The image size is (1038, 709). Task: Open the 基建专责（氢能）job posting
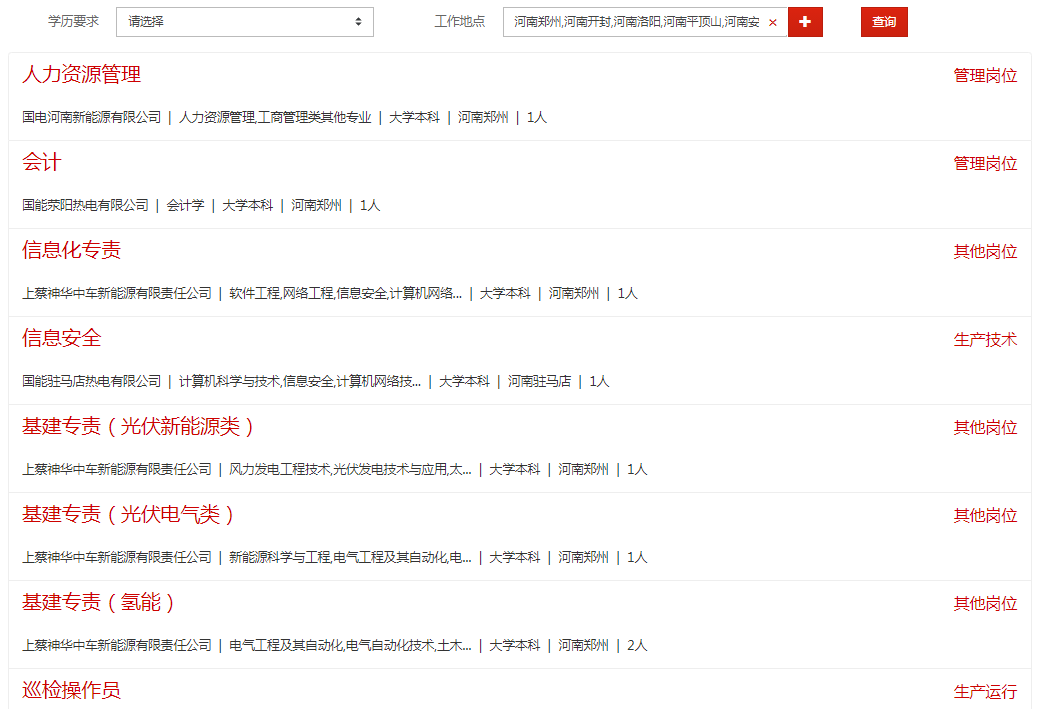coord(99,603)
